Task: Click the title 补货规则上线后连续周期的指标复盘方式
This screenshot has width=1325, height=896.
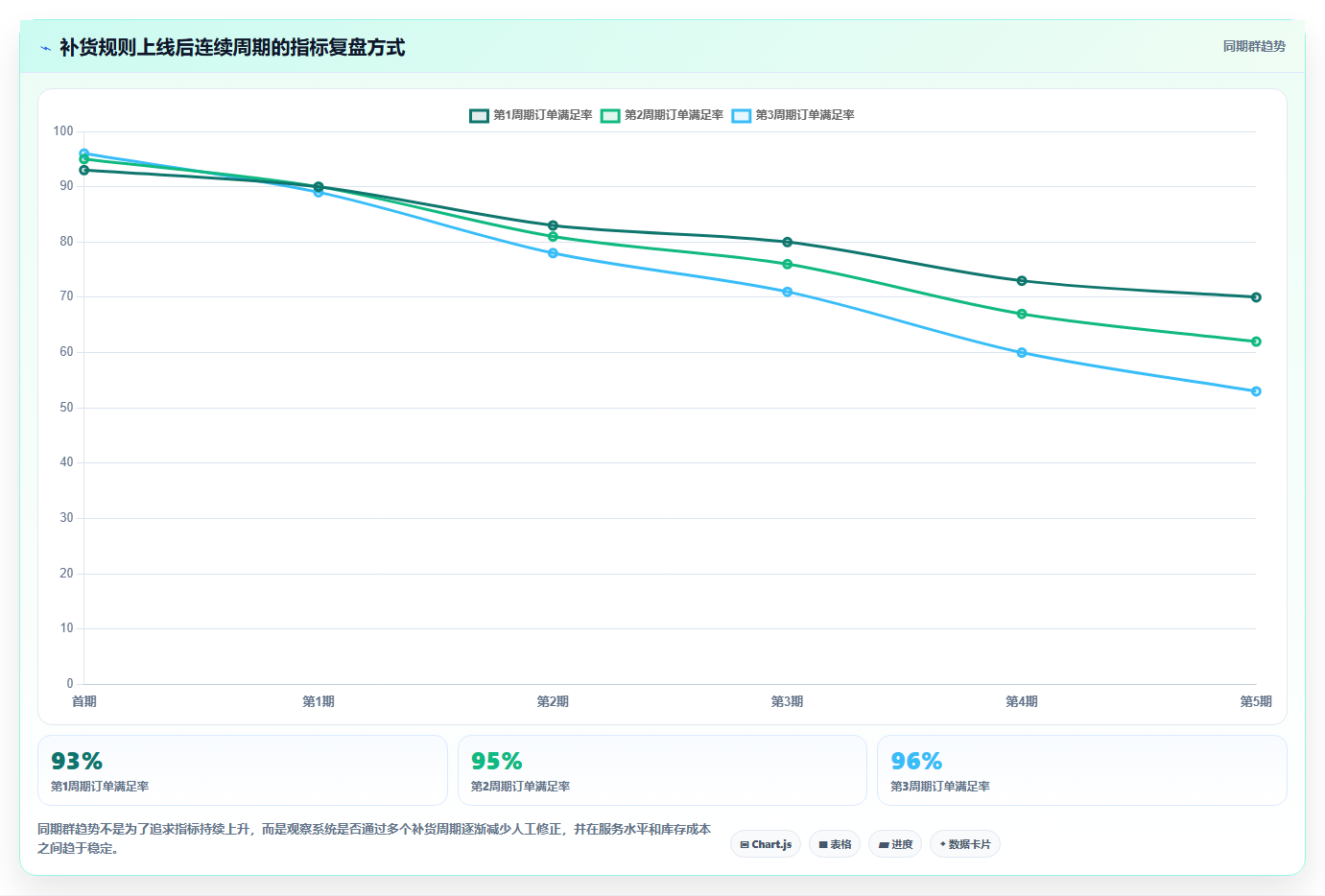Action: pos(232,47)
